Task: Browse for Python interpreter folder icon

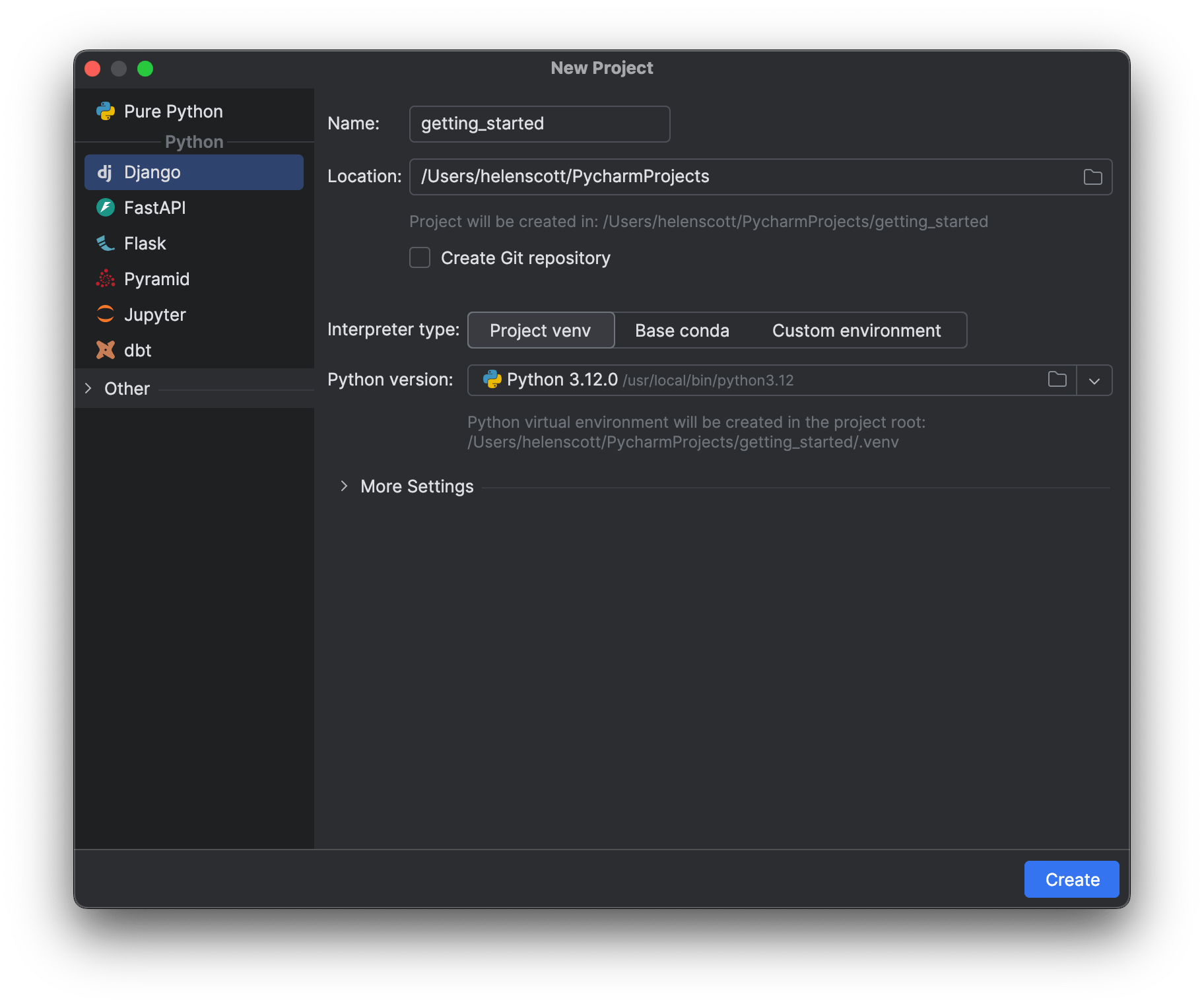Action: tap(1057, 380)
